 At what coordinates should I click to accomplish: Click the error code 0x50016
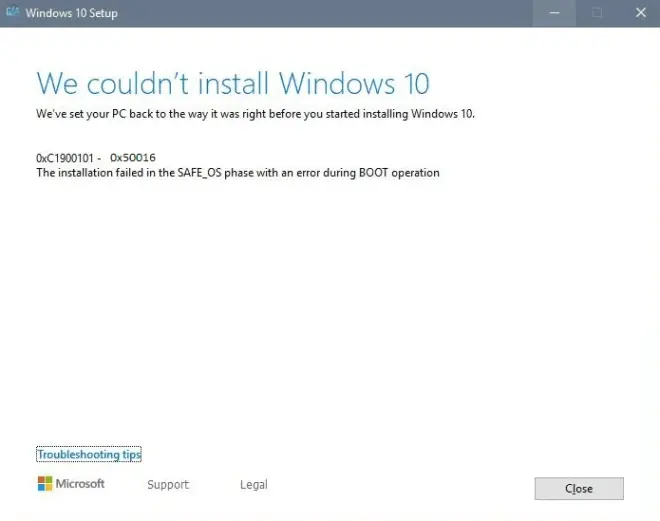pos(133,158)
